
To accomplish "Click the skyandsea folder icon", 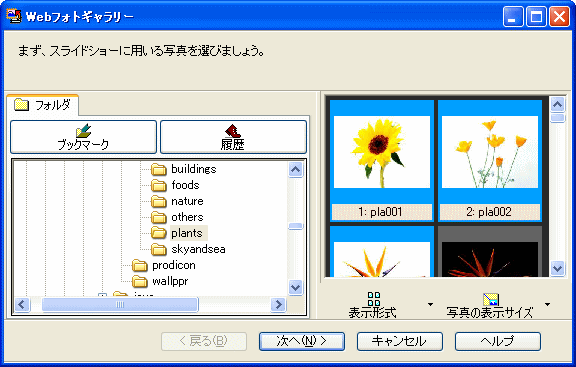I will (159, 249).
